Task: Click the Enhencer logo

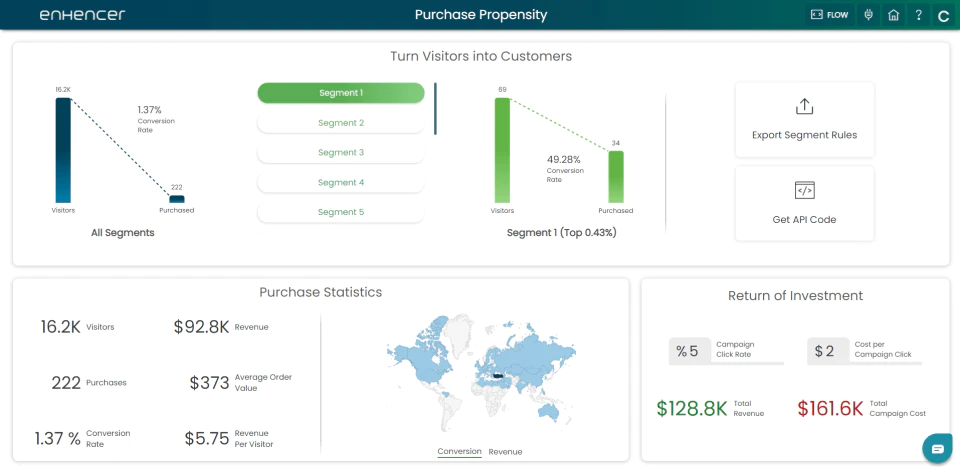Action: [x=82, y=15]
